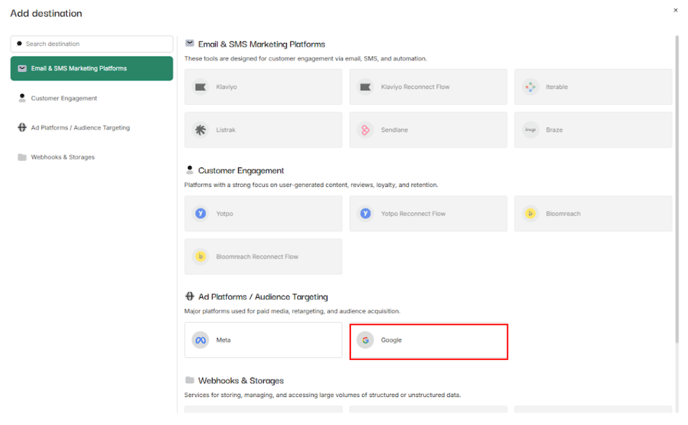This screenshot has width=688, height=425.
Task: Focus the Search destination input field
Action: click(x=96, y=44)
